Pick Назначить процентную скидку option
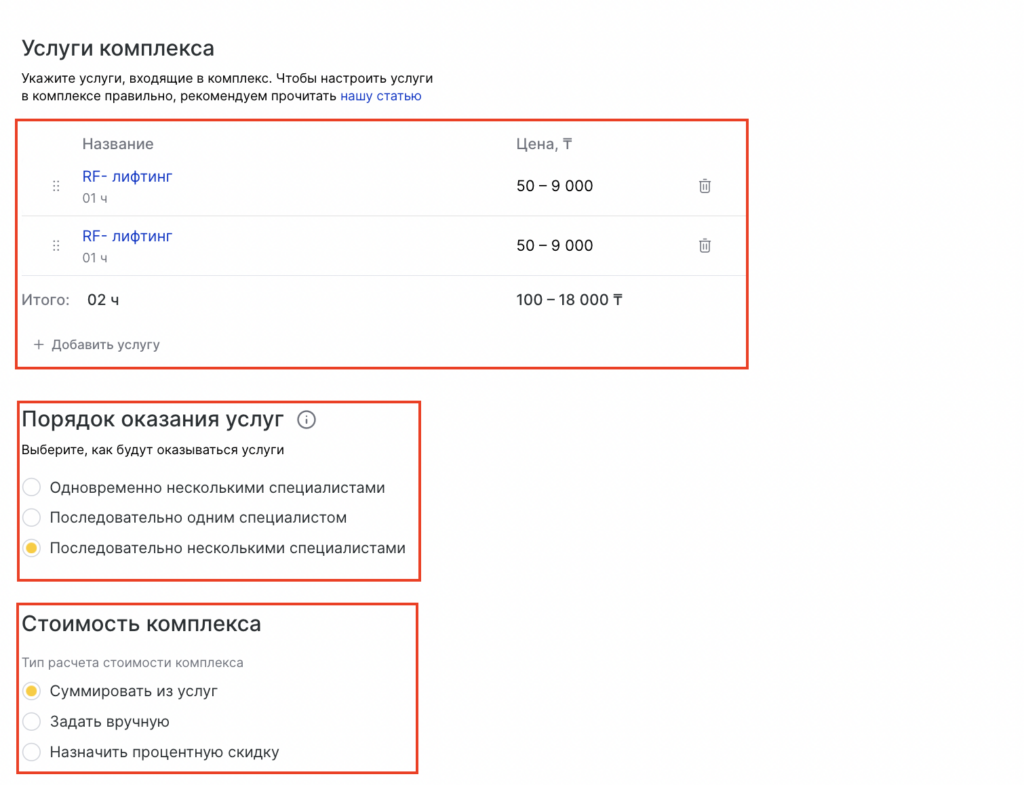This screenshot has width=1024, height=785. (x=32, y=752)
